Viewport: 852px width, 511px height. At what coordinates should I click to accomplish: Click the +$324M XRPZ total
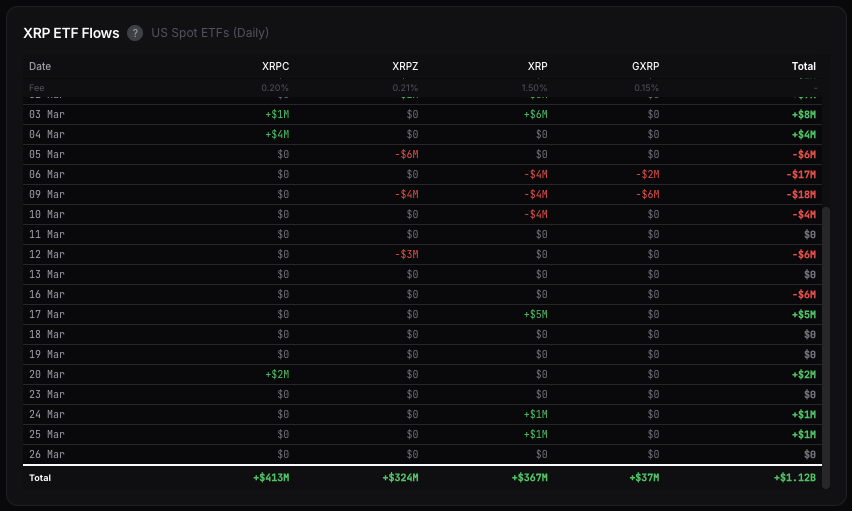(x=400, y=478)
